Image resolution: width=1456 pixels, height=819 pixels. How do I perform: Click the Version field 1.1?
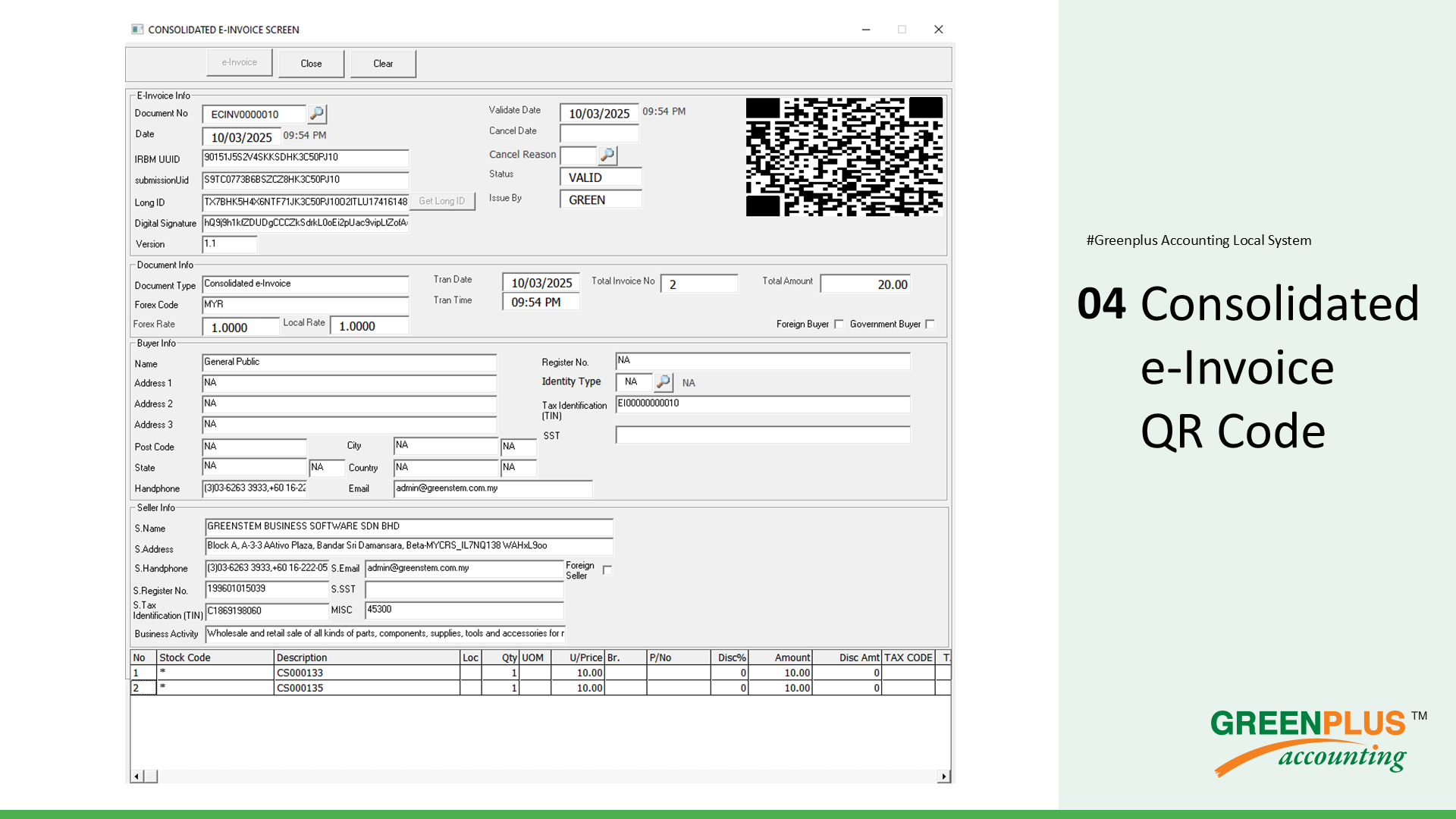point(230,244)
